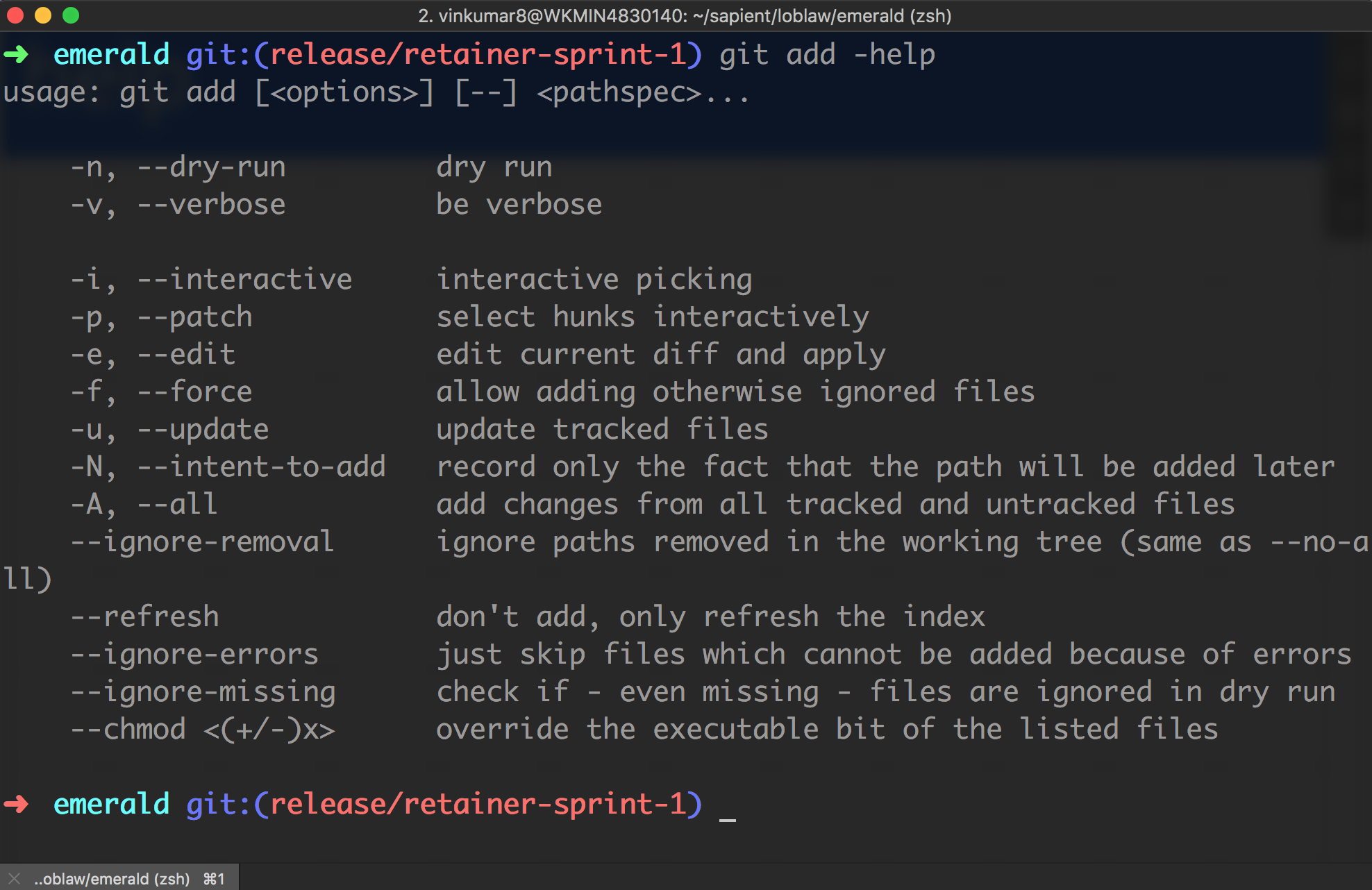Click the 'git add -help' command text
The height and width of the screenshot is (890, 1372).
(826, 54)
